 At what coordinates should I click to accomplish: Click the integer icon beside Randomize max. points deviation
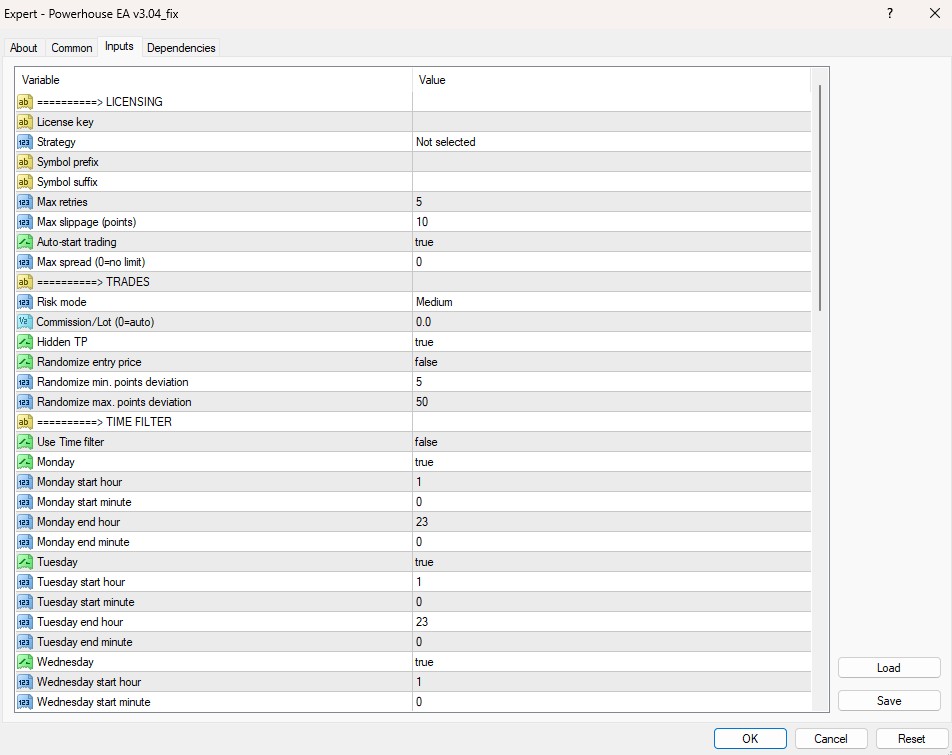pos(24,402)
